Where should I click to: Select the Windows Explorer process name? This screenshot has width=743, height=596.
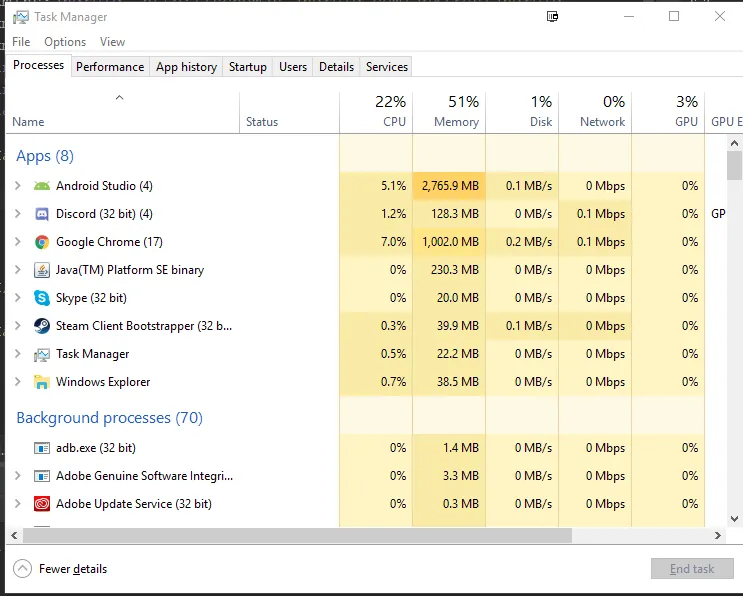click(x=103, y=382)
